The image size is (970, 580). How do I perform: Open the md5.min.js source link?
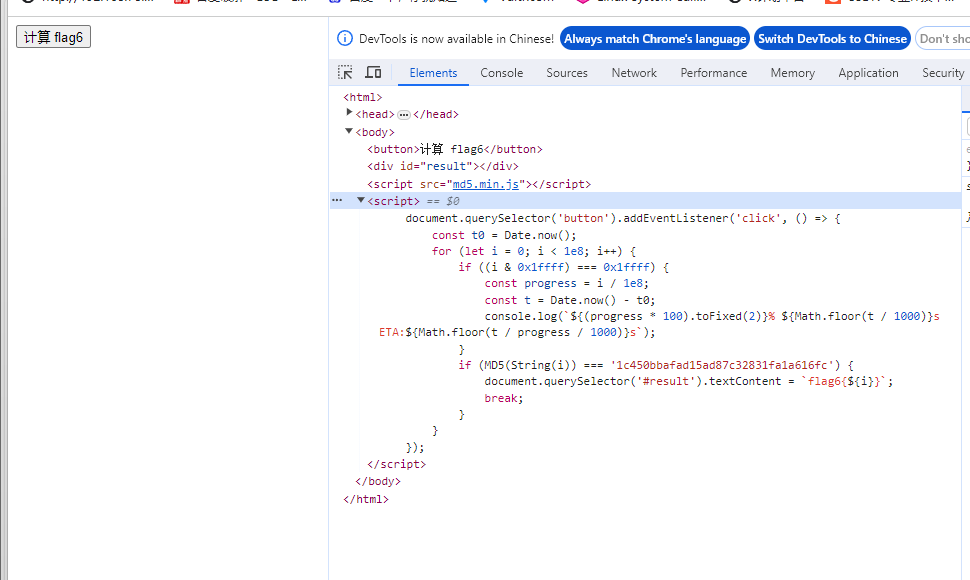[x=486, y=184]
